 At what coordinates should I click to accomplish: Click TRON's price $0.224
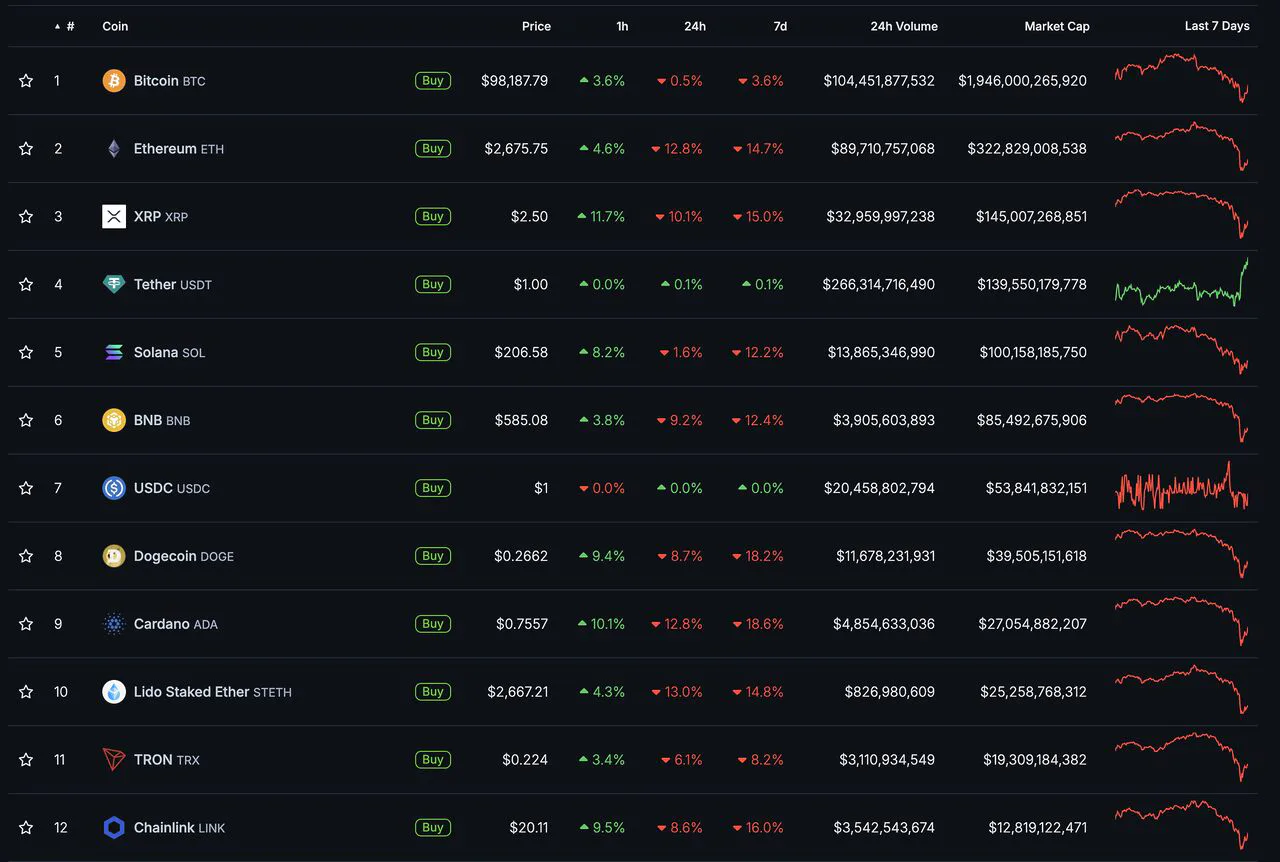pyautogui.click(x=525, y=760)
